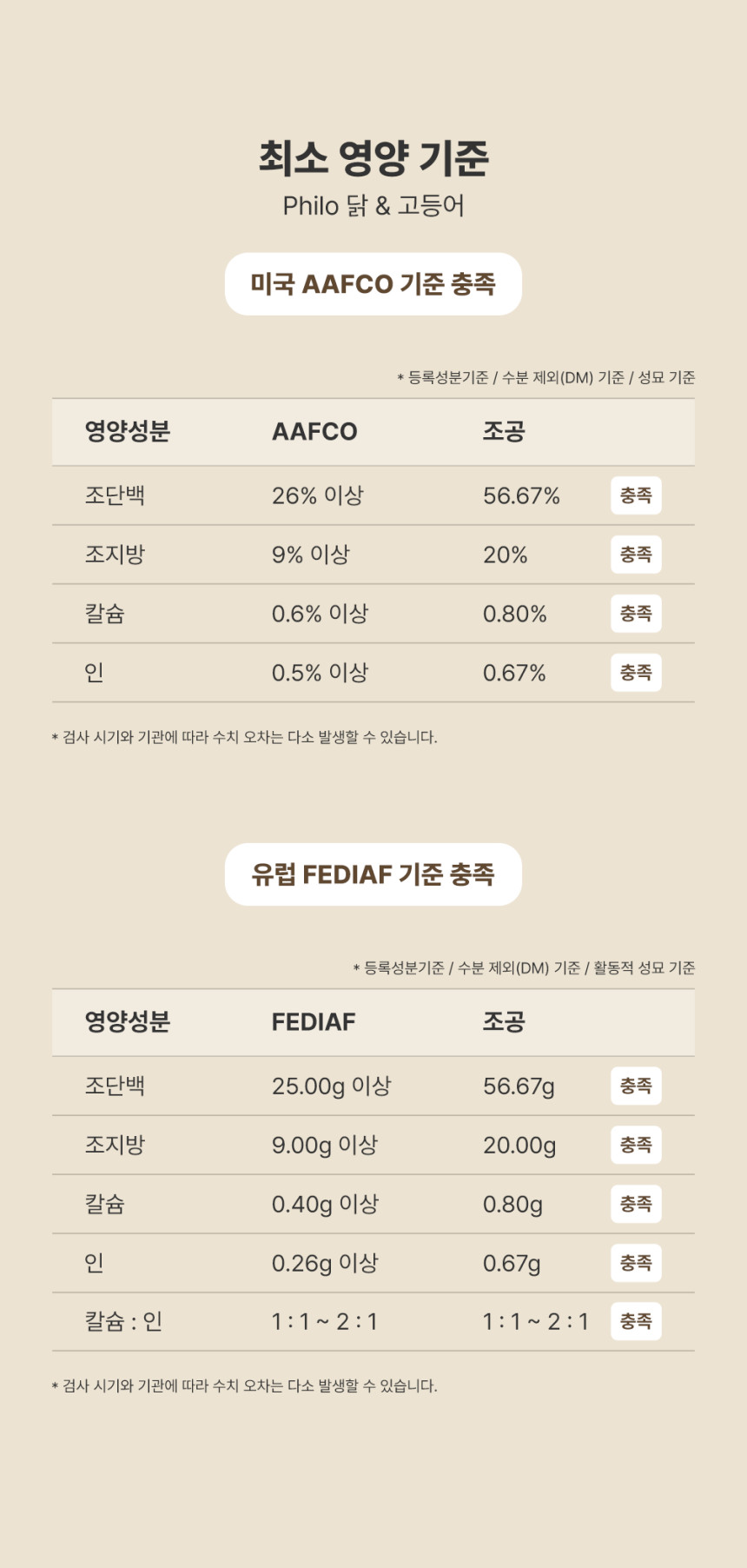Click 충족 badge beside 56.67g value
The image size is (747, 1568).
pyautogui.click(x=636, y=1086)
